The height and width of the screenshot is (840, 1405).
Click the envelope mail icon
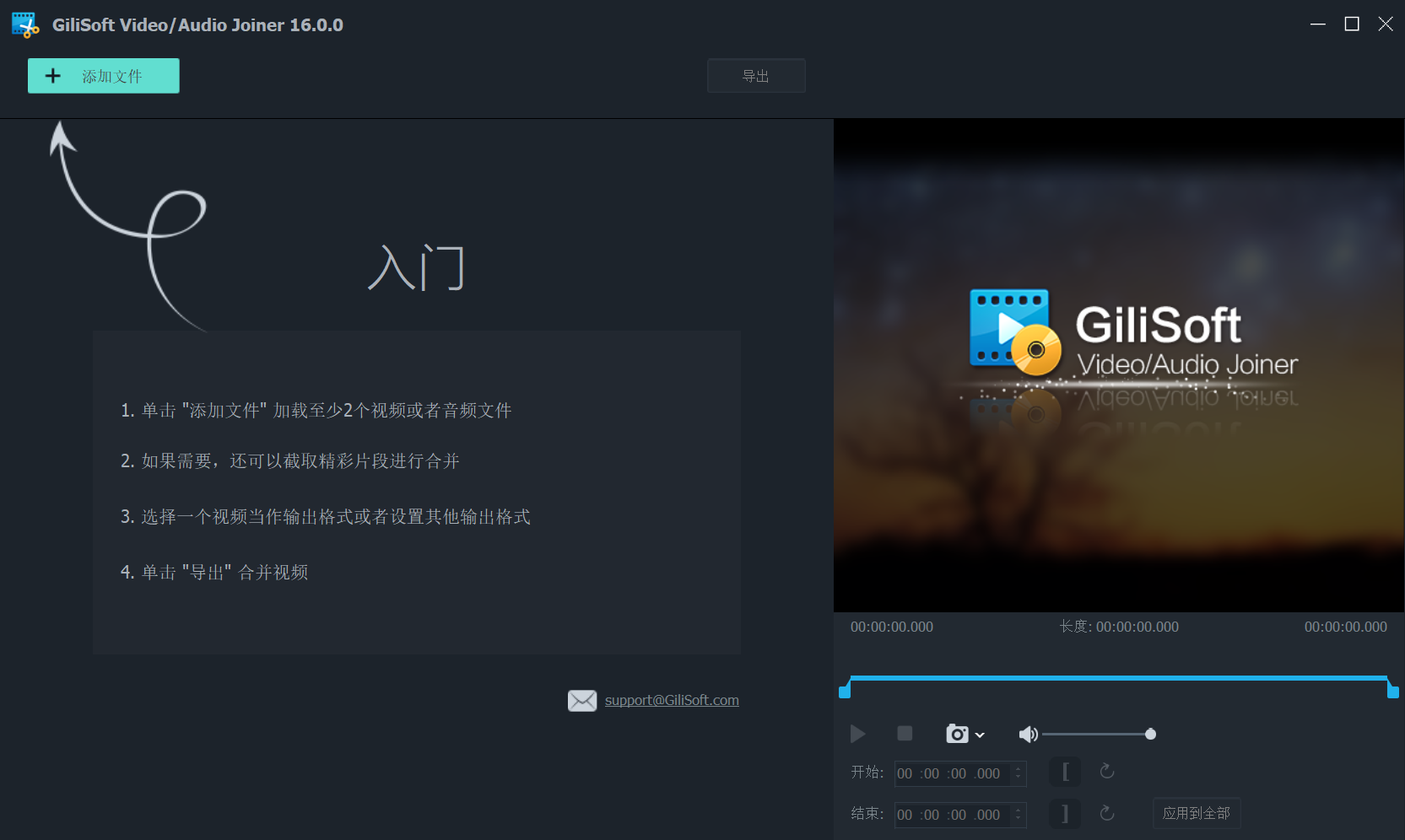click(x=582, y=701)
